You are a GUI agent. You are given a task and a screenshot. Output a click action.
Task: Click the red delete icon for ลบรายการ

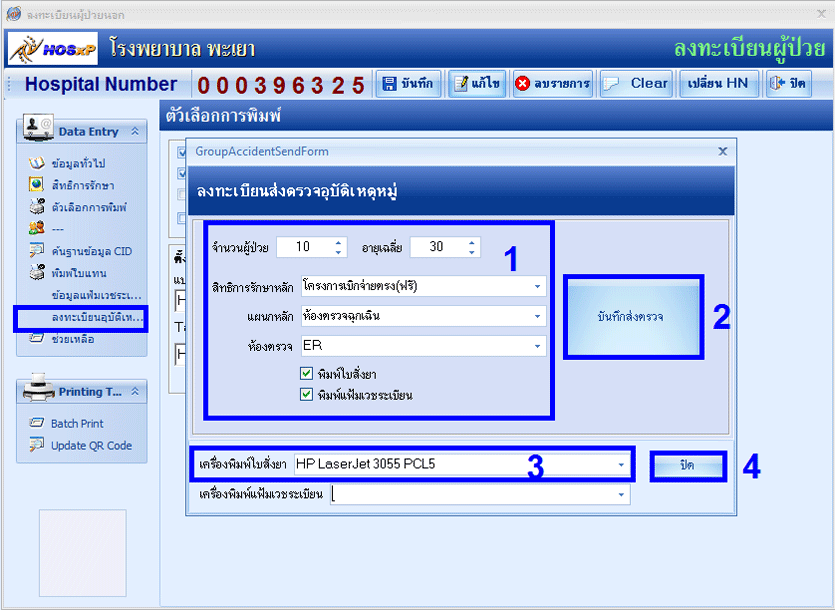pos(523,84)
